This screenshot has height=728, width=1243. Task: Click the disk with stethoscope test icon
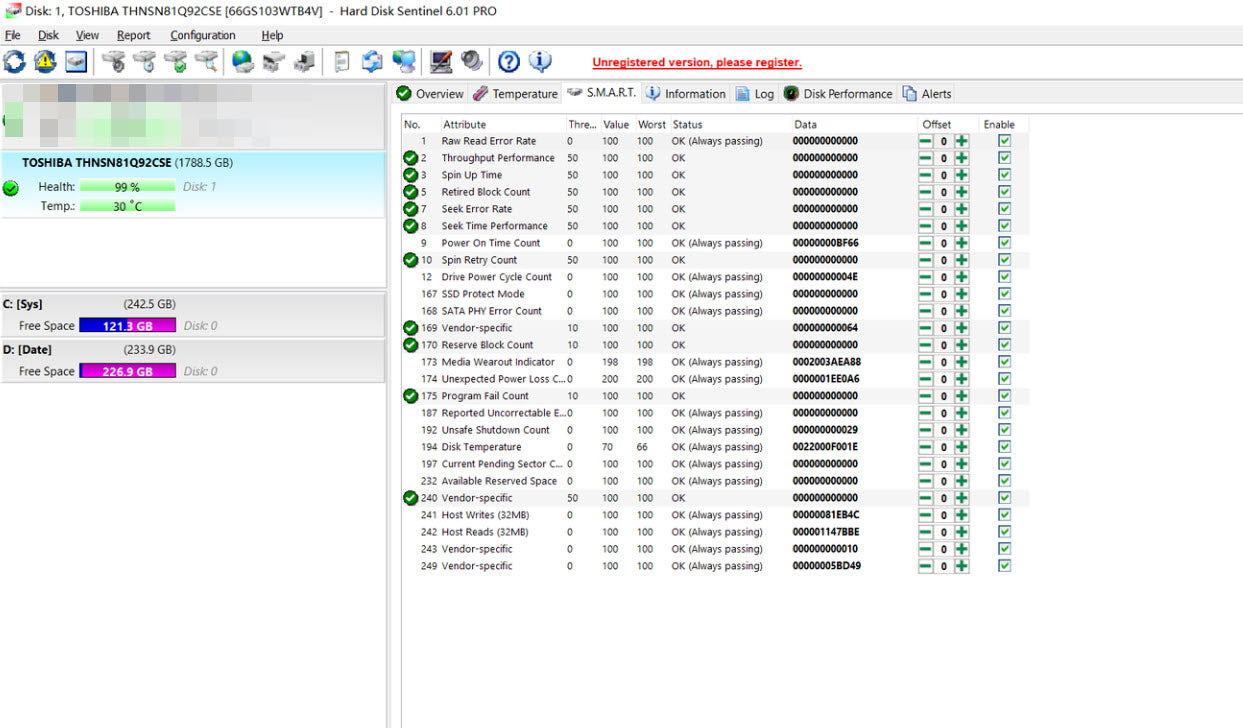[114, 62]
